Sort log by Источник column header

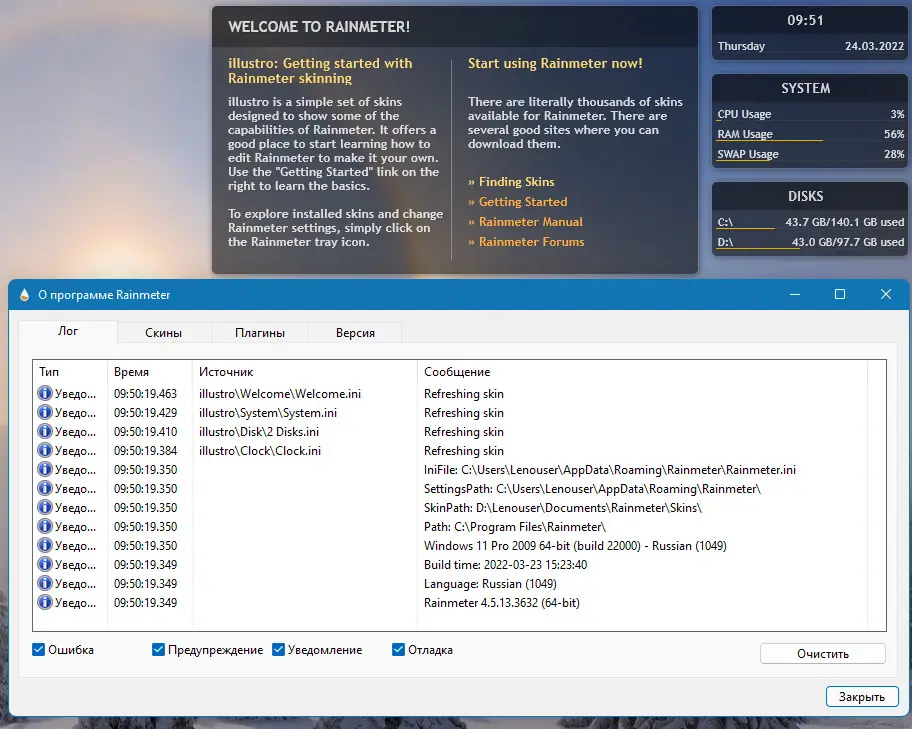(x=304, y=372)
